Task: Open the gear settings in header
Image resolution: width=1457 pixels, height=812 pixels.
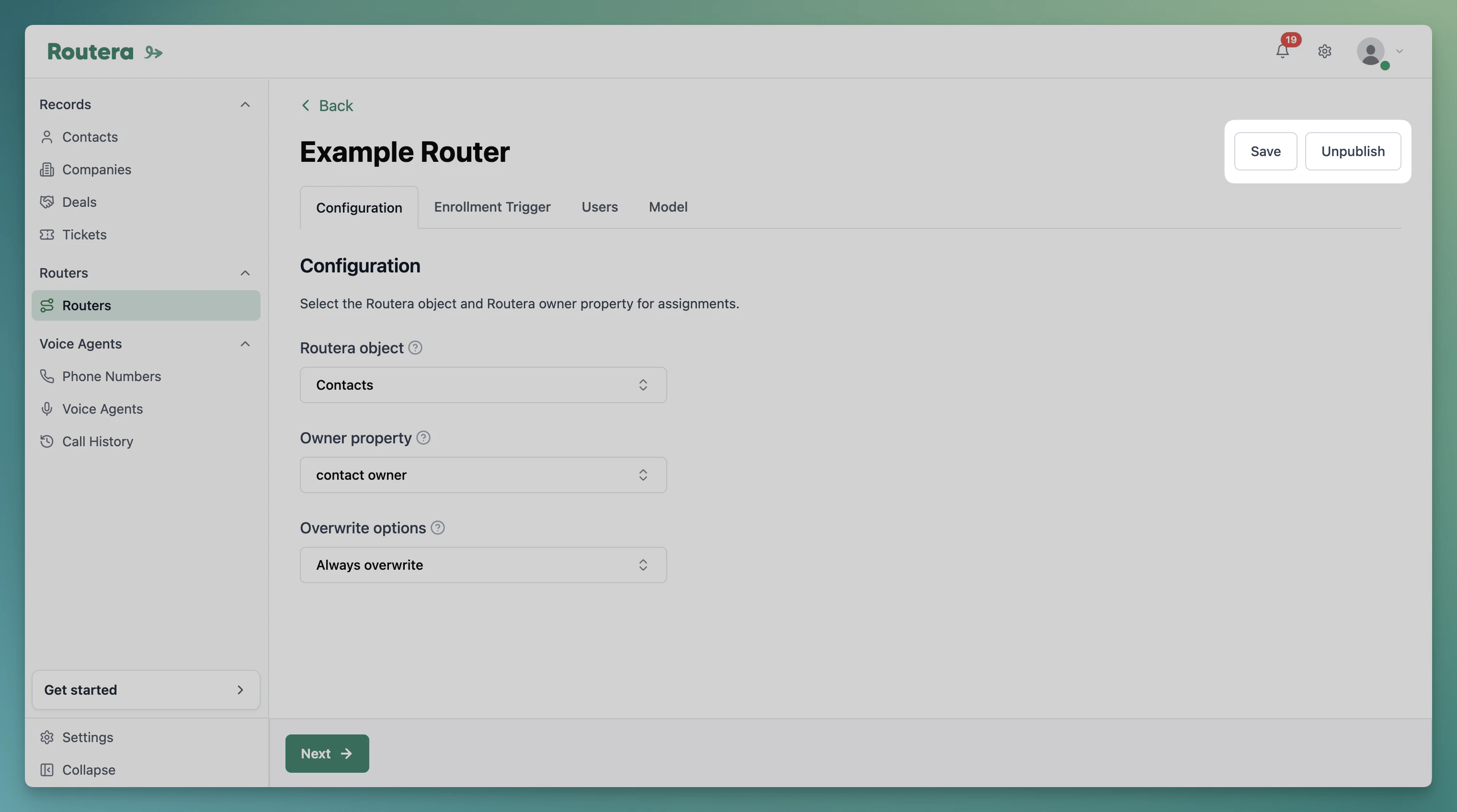Action: tap(1324, 51)
